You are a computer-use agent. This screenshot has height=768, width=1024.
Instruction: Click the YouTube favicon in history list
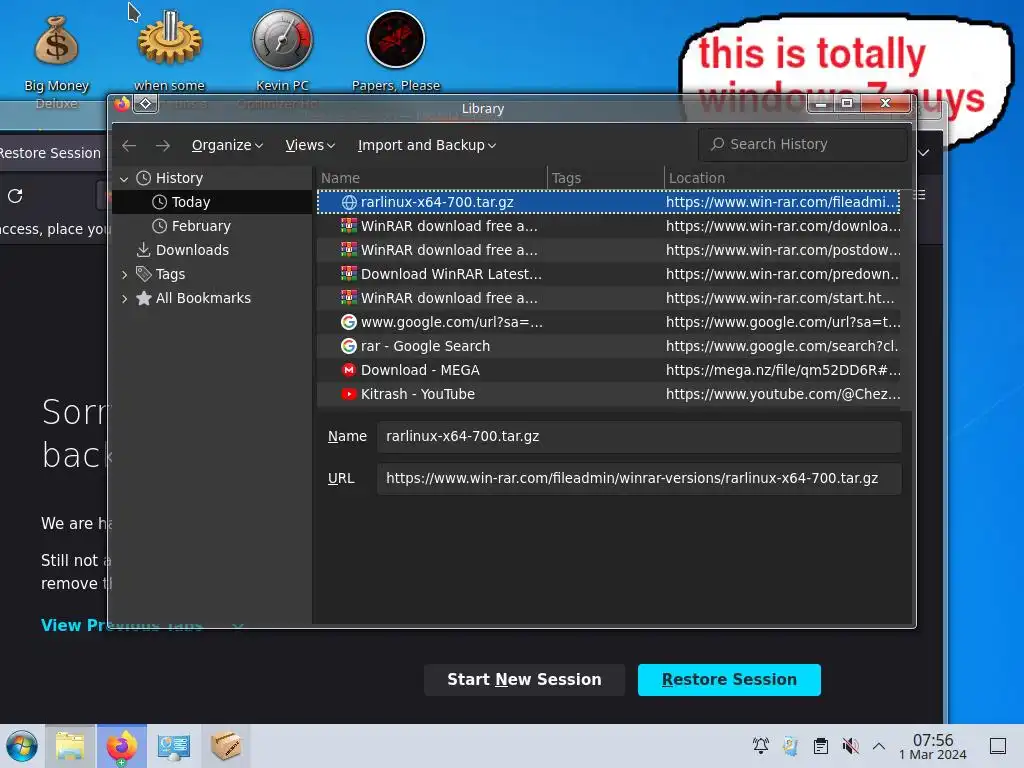pyautogui.click(x=349, y=394)
